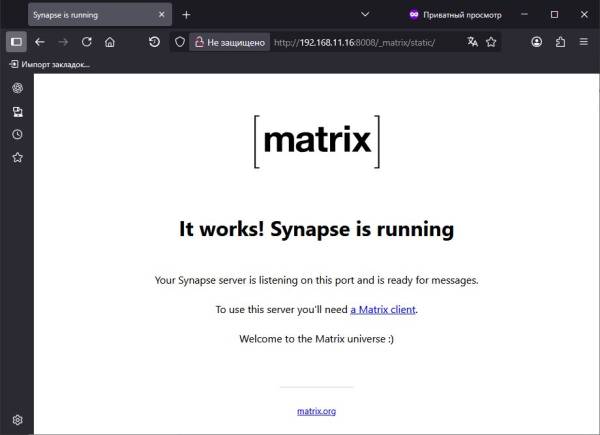
Task: Follow the 'a Matrix client' link
Action: [x=383, y=310]
